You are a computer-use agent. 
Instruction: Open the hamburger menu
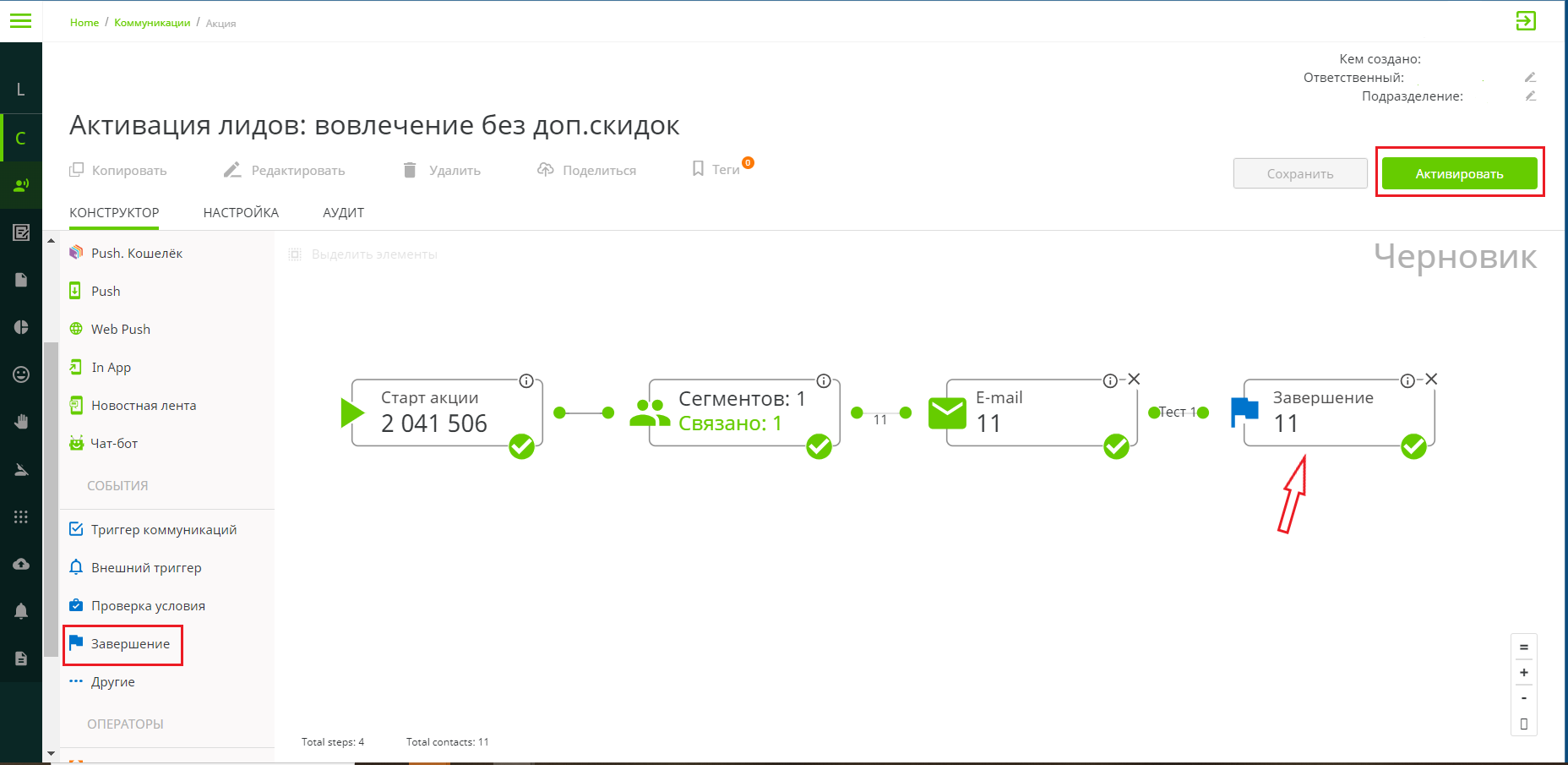pos(20,20)
